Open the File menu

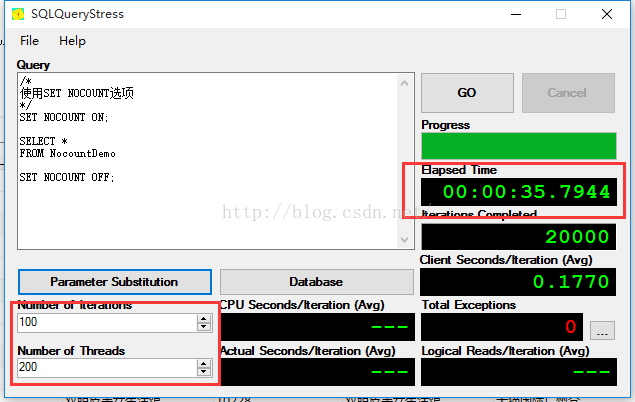(29, 41)
